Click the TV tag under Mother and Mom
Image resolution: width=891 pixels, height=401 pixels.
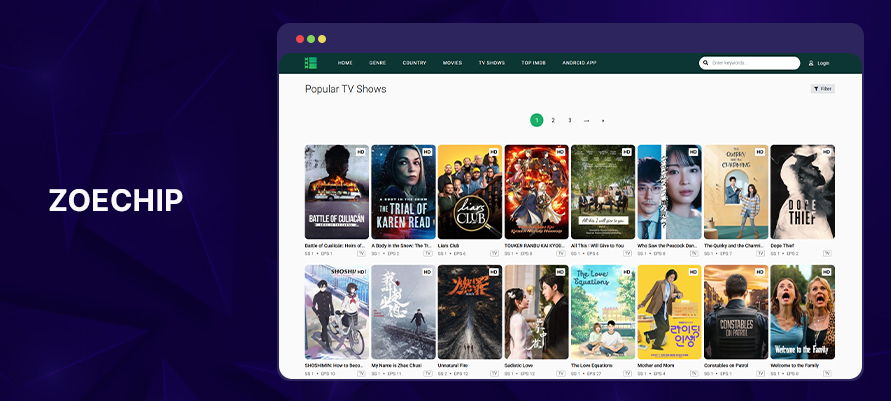(694, 373)
